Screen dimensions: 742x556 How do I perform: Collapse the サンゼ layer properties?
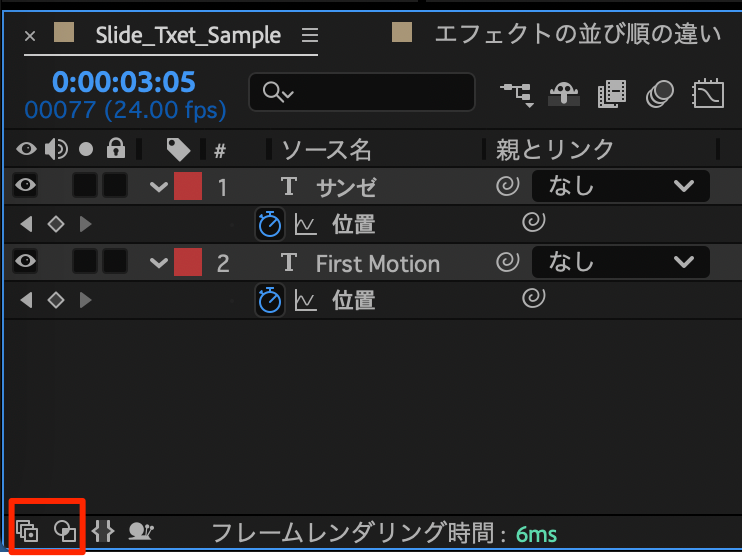[158, 187]
